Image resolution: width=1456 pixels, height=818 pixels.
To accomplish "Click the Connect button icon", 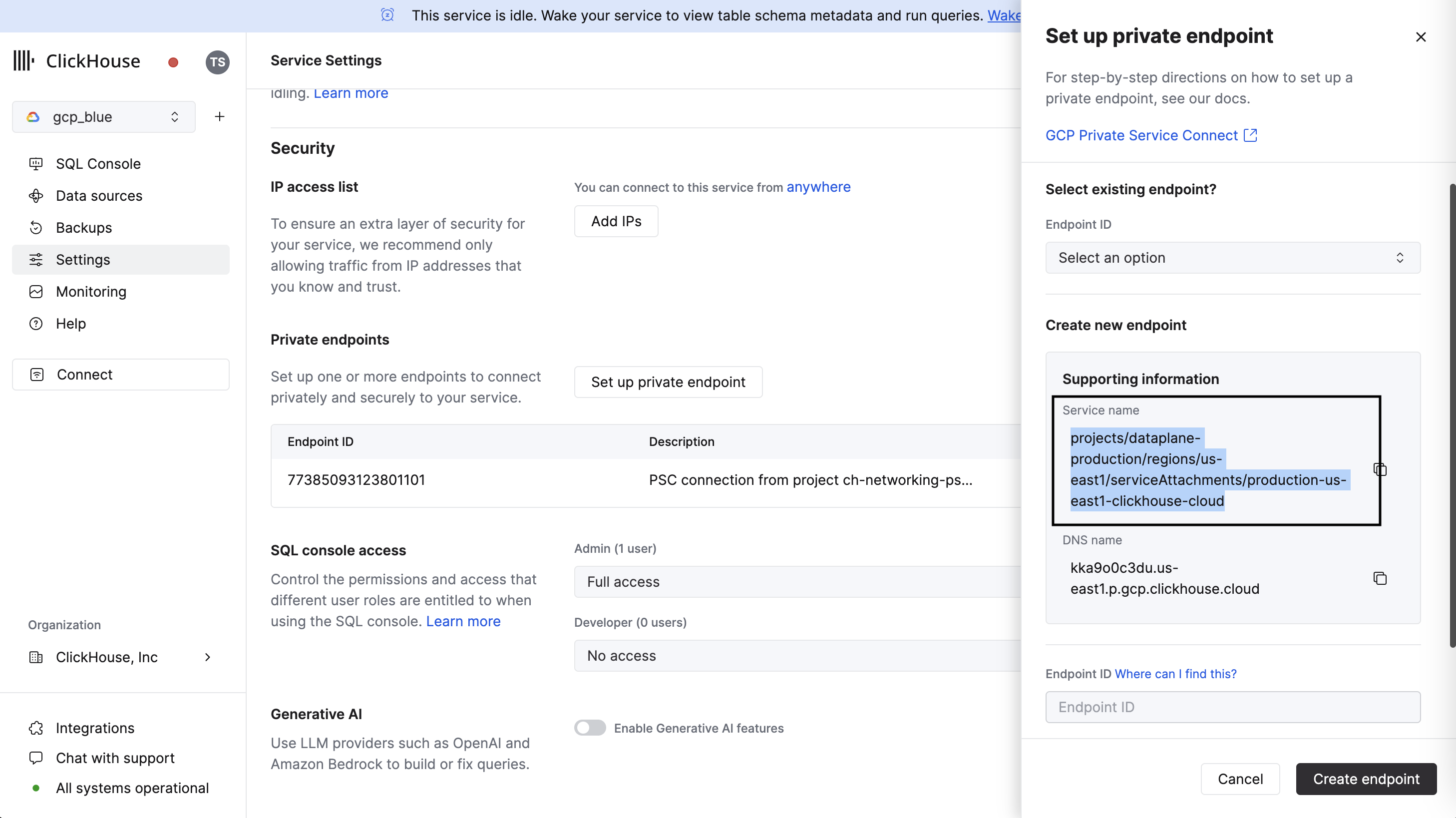I will (37, 374).
